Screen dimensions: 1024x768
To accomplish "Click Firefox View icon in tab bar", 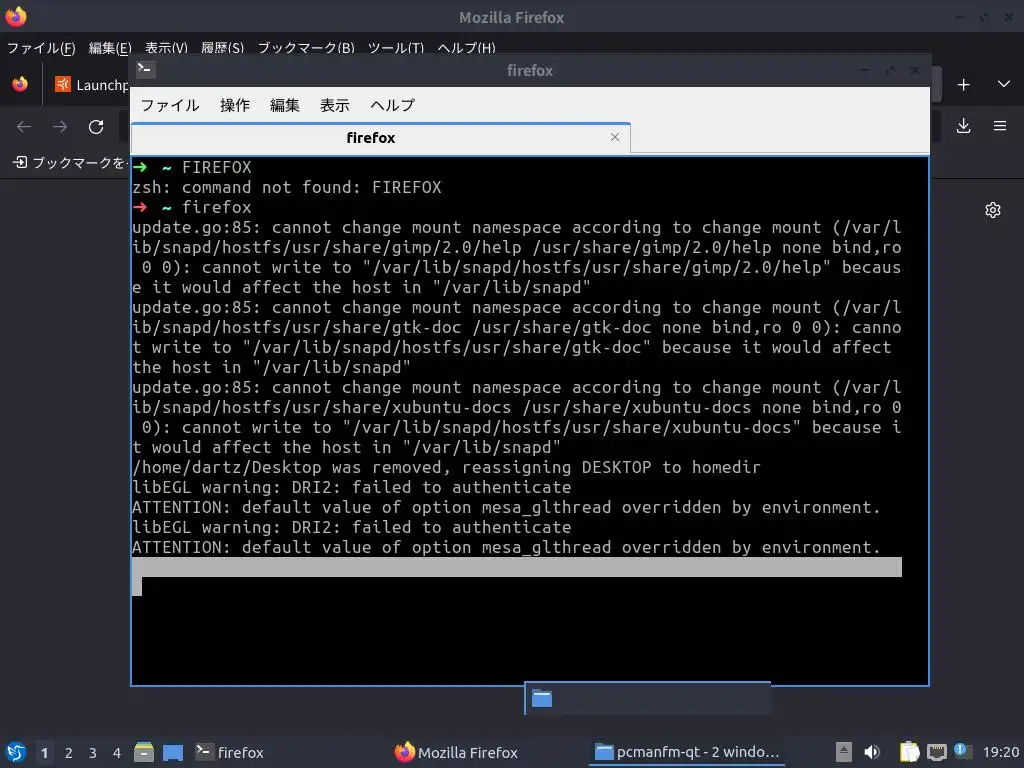I will click(20, 84).
